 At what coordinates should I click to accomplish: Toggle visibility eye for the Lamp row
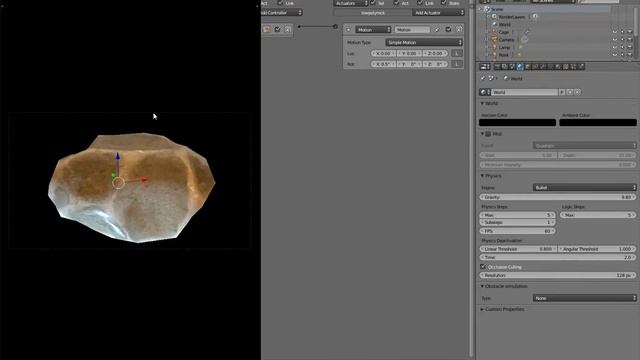tap(615, 47)
